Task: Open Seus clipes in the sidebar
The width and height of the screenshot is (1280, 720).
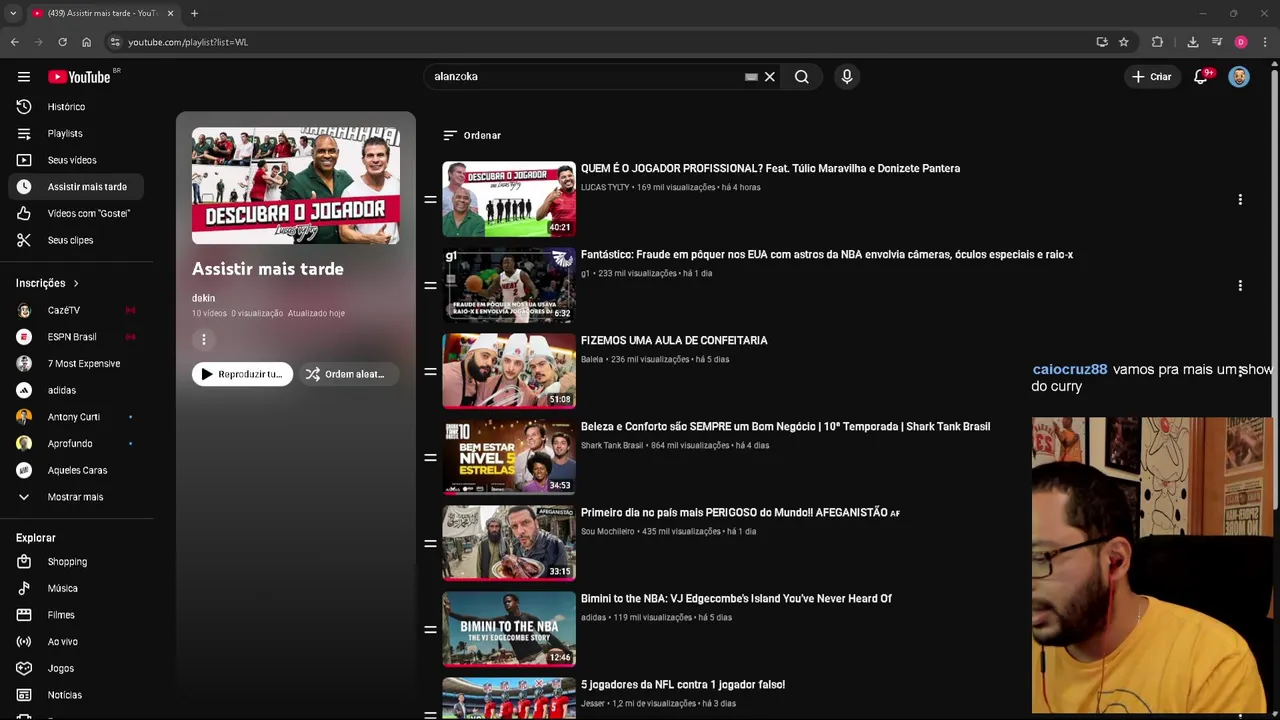Action: (77, 240)
